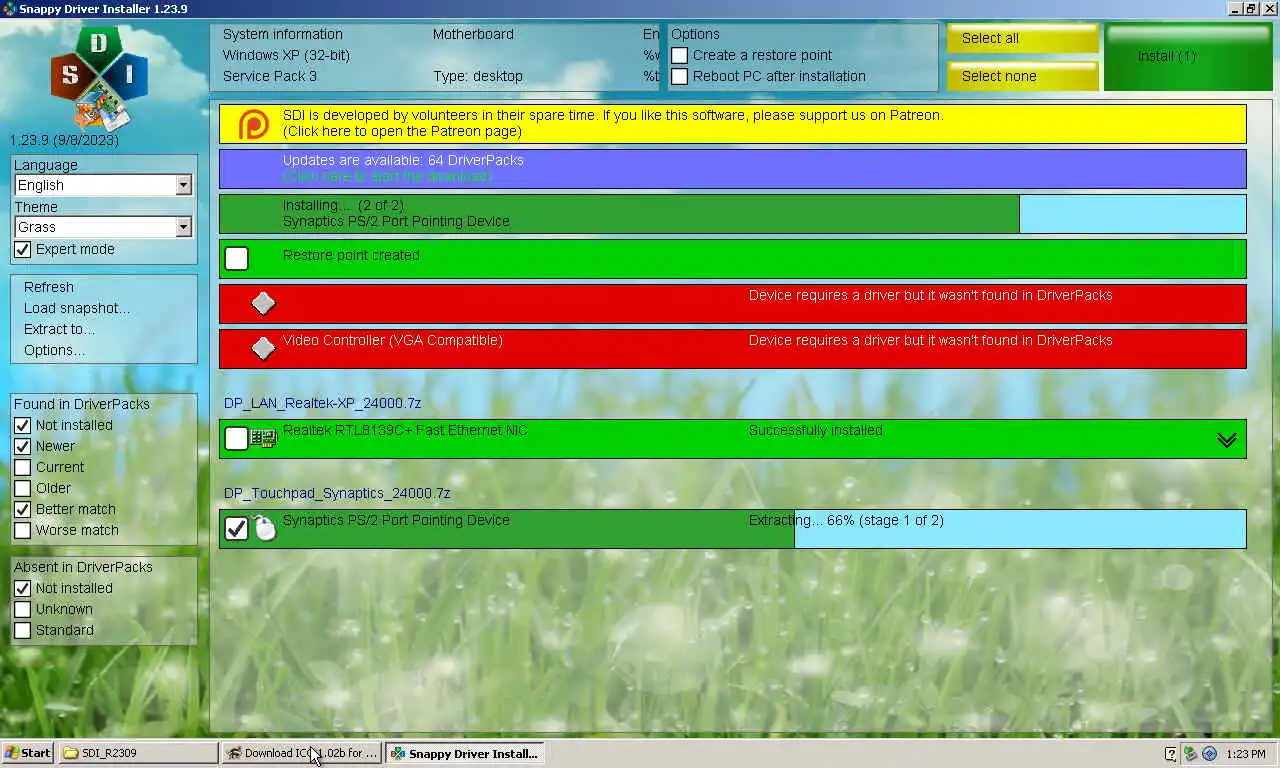1280x768 pixels.
Task: Open the Start menu
Action: [28, 753]
